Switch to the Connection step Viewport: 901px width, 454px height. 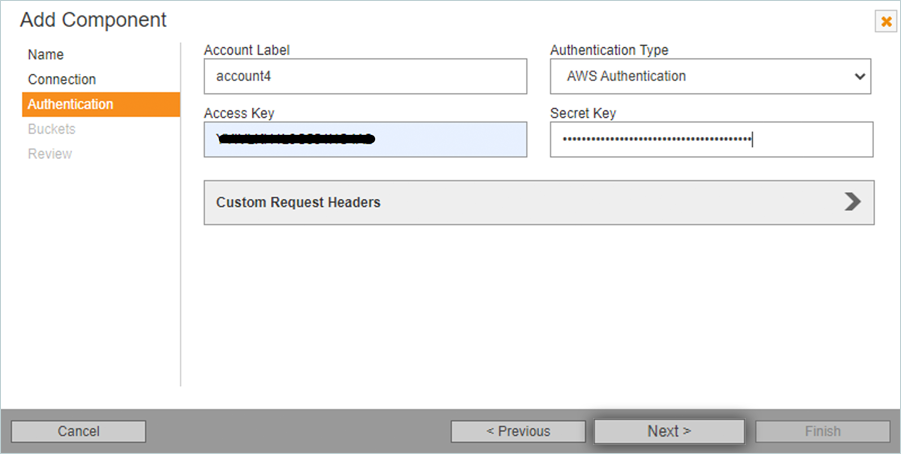[x=62, y=80]
